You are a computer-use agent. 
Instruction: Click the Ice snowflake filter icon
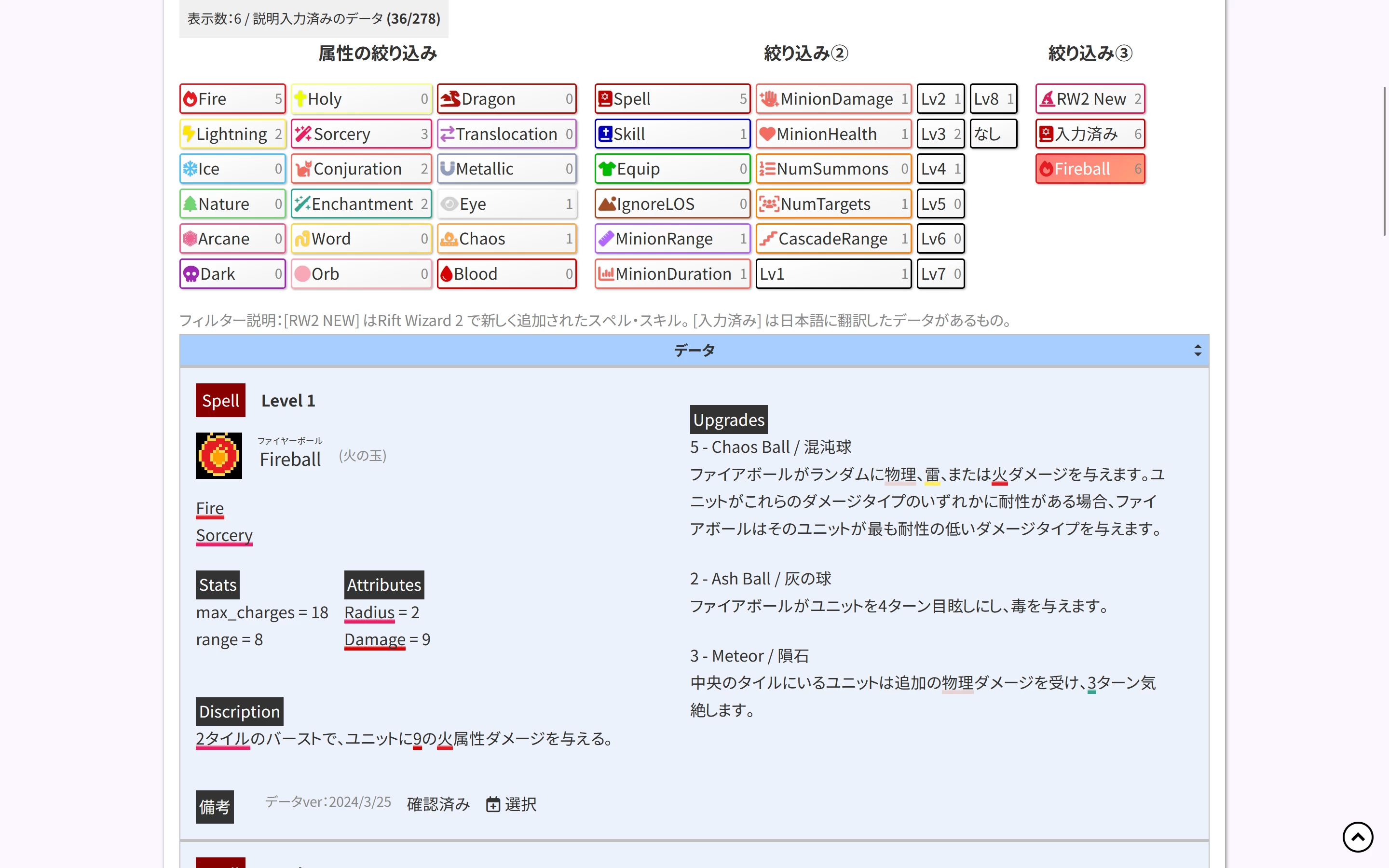[x=190, y=169]
